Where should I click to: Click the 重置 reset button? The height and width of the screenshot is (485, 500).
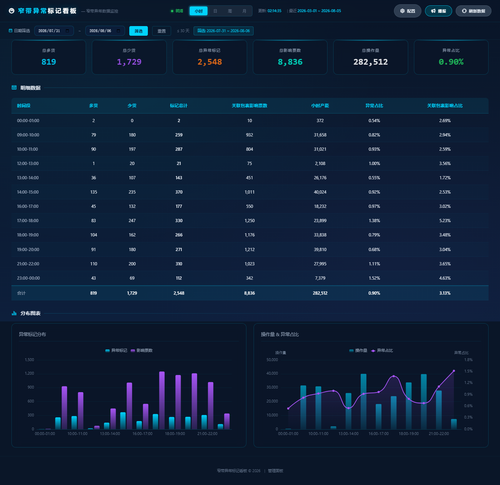coord(162,31)
